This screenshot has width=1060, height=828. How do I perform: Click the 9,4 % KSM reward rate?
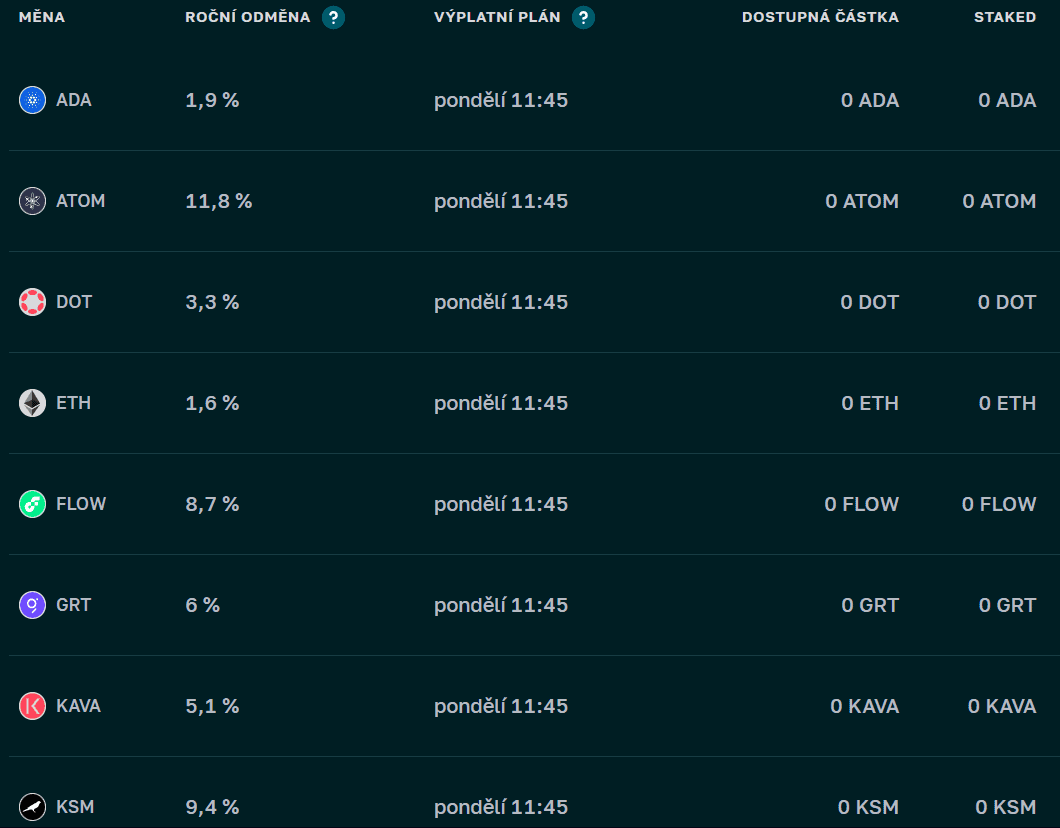pyautogui.click(x=212, y=806)
